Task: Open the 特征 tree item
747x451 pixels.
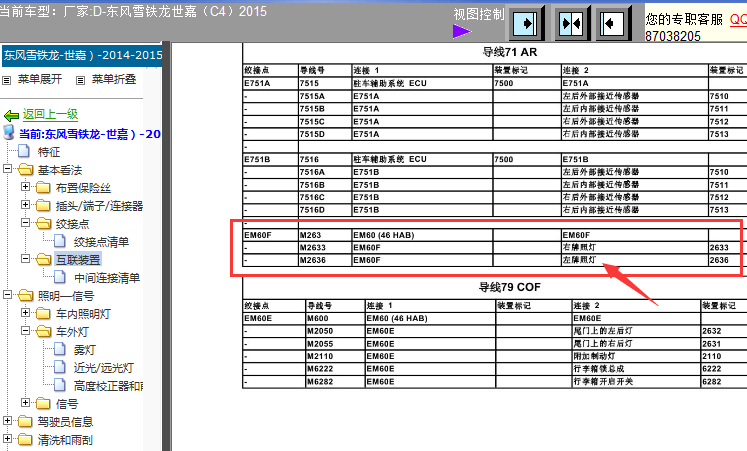Action: point(49,152)
